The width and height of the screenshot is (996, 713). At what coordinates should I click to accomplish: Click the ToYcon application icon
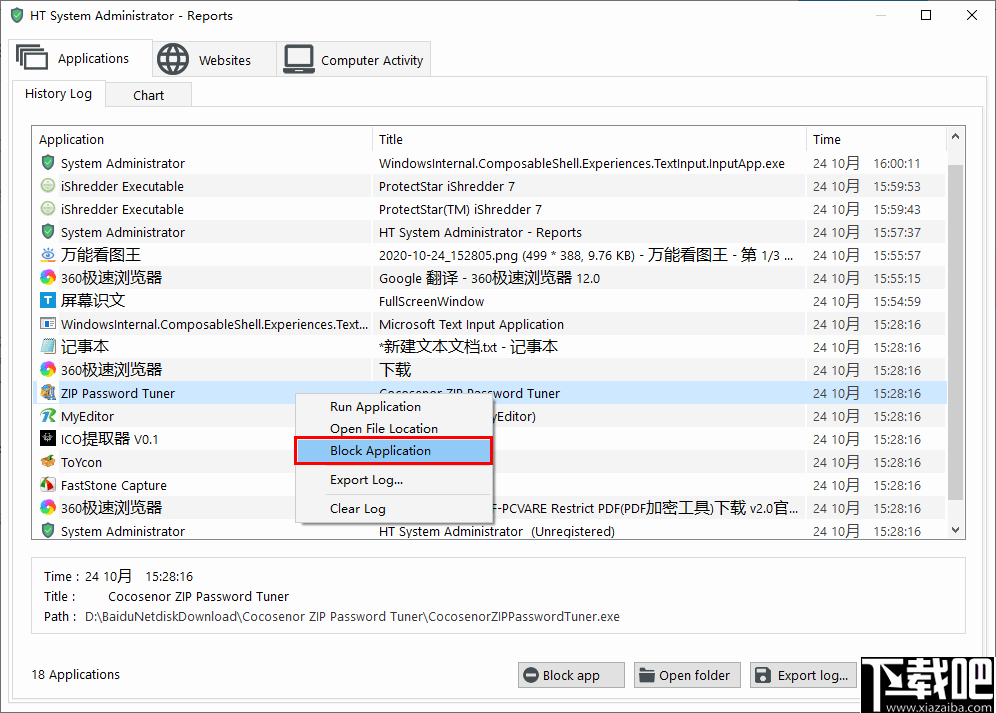coord(47,462)
